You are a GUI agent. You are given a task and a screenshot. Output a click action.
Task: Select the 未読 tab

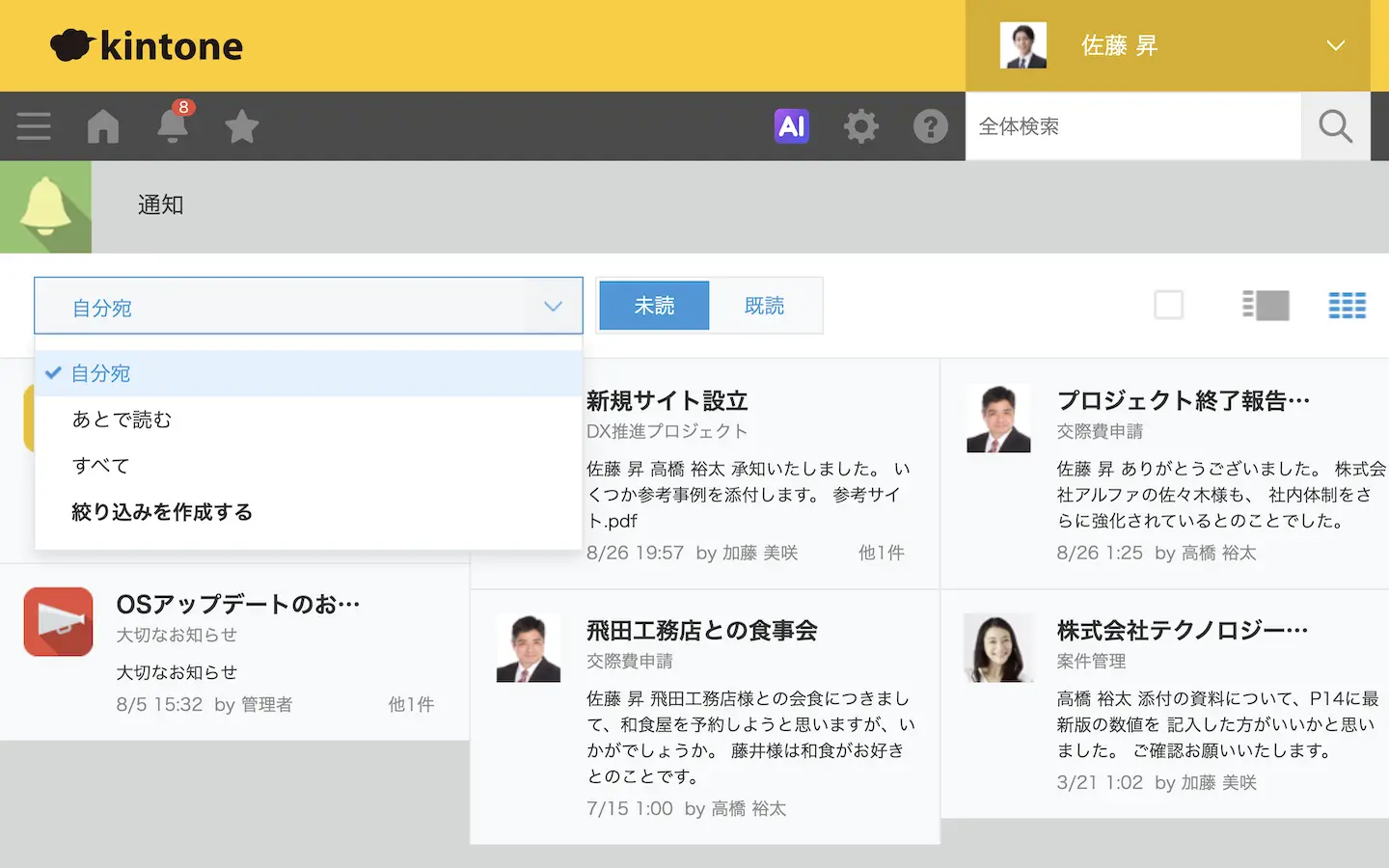[x=654, y=306]
